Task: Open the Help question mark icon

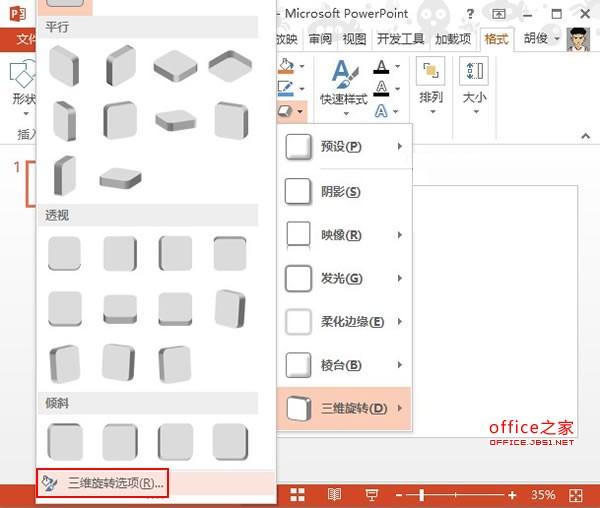Action: pos(470,14)
